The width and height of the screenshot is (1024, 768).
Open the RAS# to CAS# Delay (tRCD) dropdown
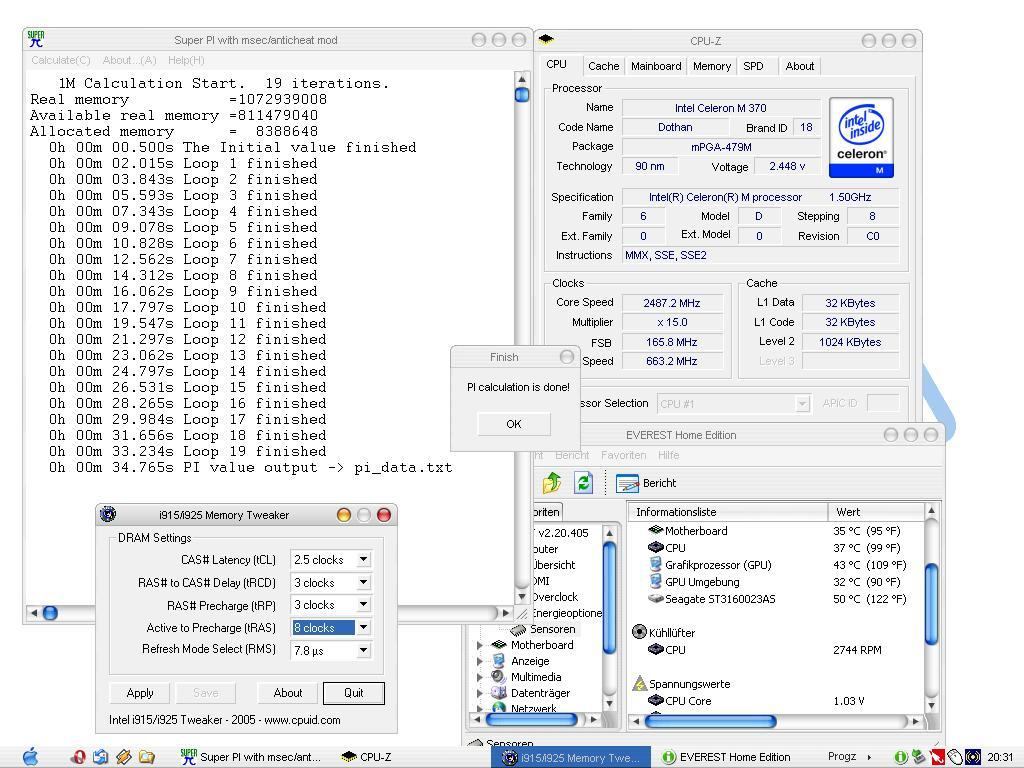coord(364,583)
